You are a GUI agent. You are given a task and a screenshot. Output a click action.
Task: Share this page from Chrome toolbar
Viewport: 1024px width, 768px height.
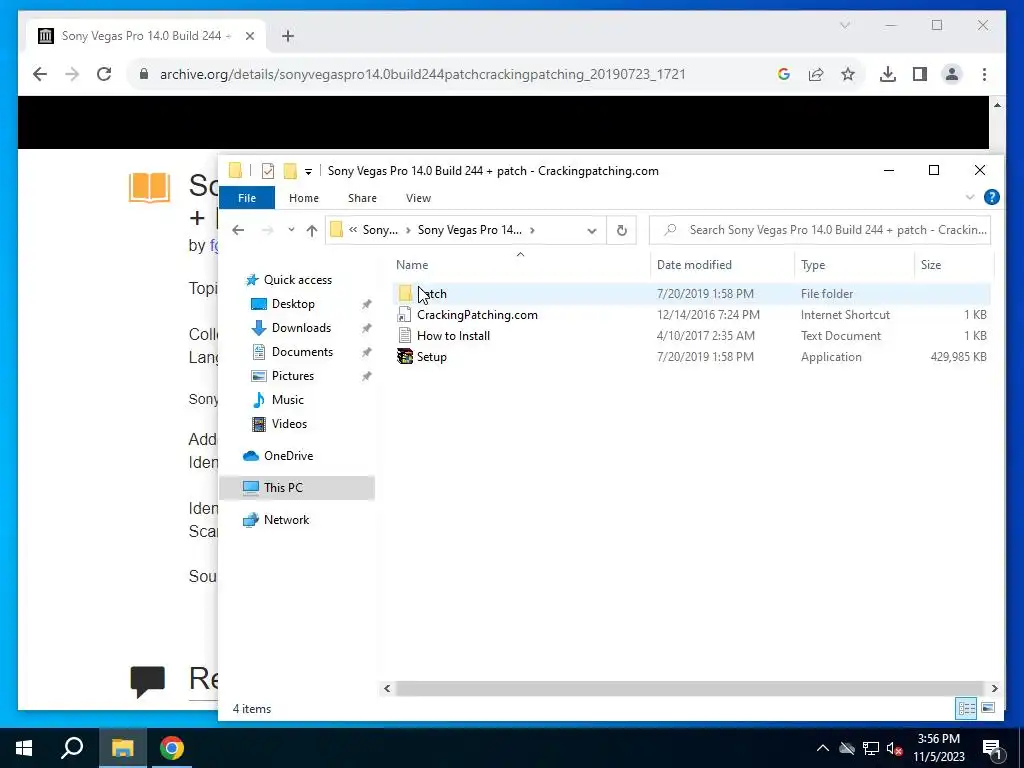point(816,74)
